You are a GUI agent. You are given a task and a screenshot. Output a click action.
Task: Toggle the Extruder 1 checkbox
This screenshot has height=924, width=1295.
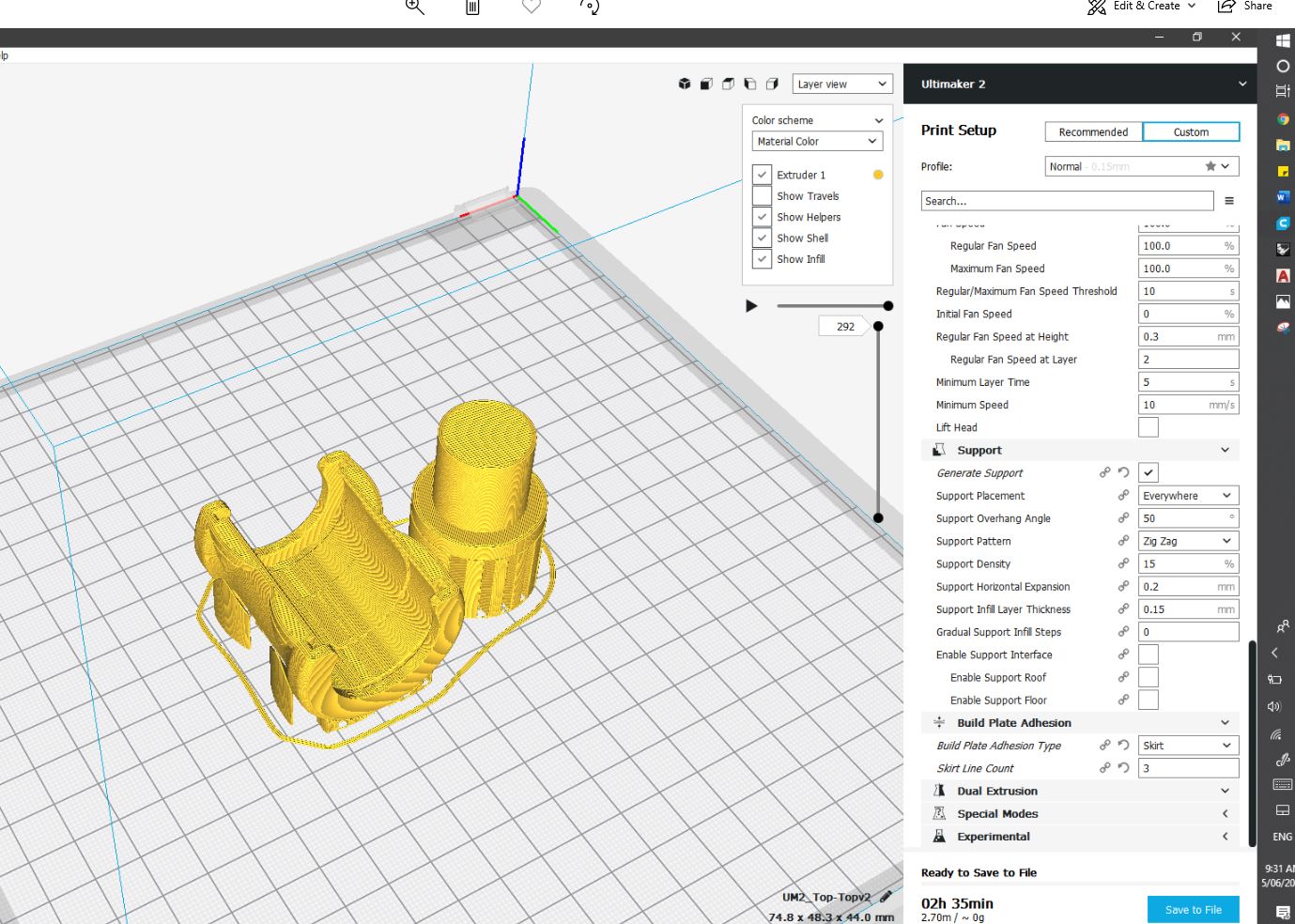pyautogui.click(x=762, y=175)
